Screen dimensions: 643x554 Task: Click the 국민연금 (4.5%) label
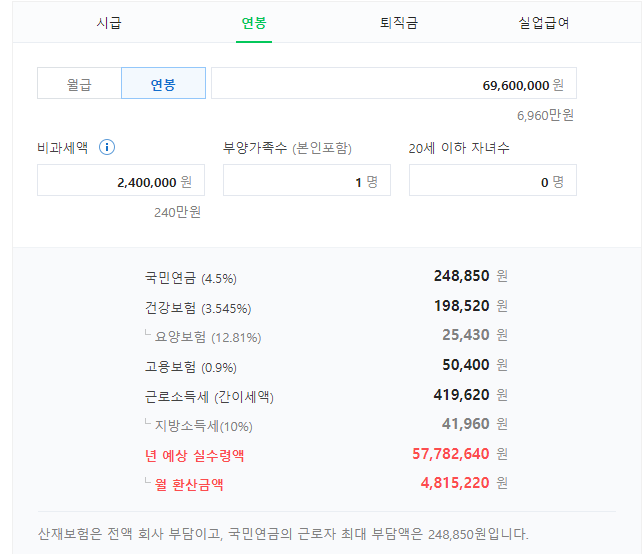click(191, 278)
